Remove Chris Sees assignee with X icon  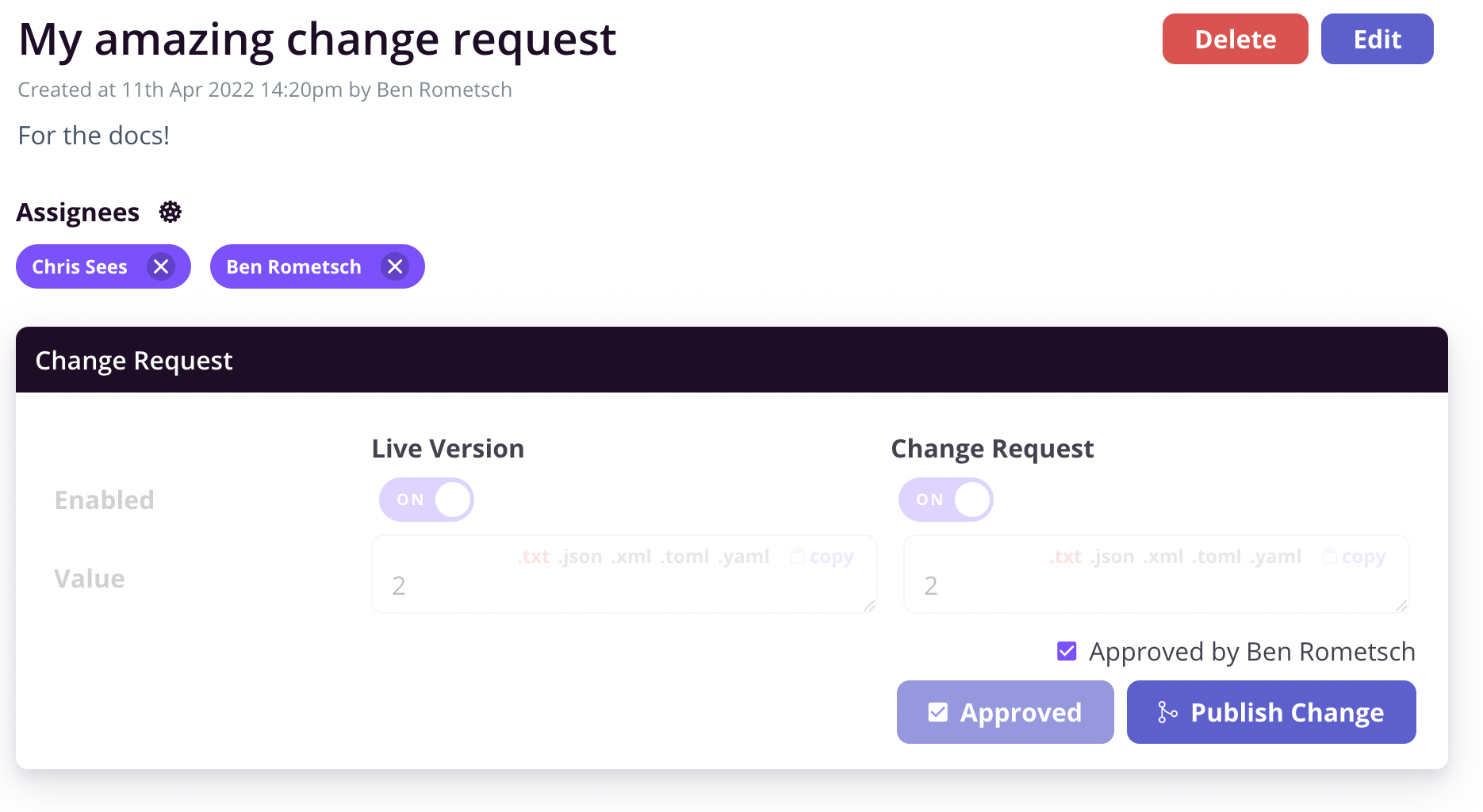(161, 266)
